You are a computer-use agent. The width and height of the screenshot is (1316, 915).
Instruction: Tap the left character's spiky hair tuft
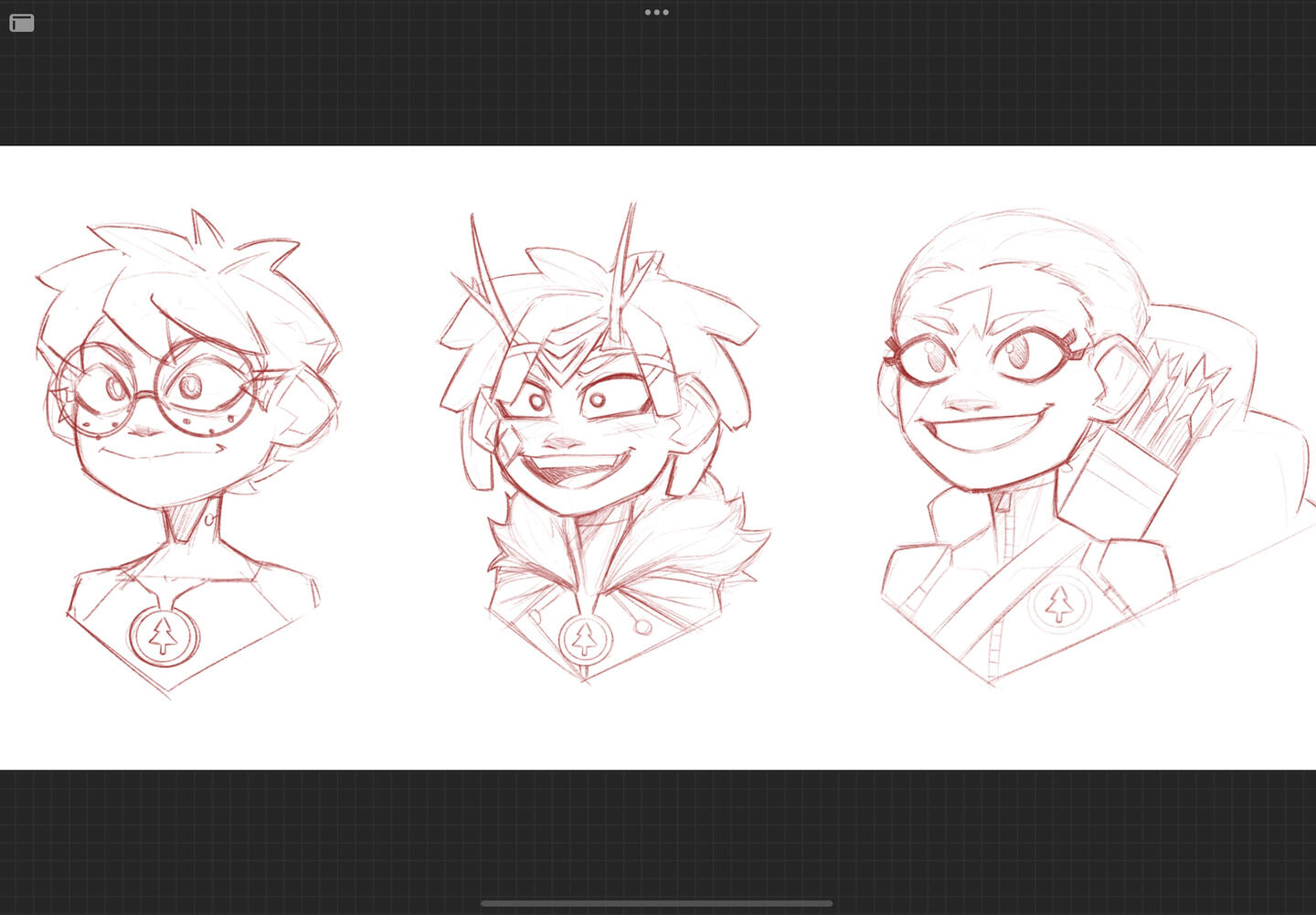206,229
